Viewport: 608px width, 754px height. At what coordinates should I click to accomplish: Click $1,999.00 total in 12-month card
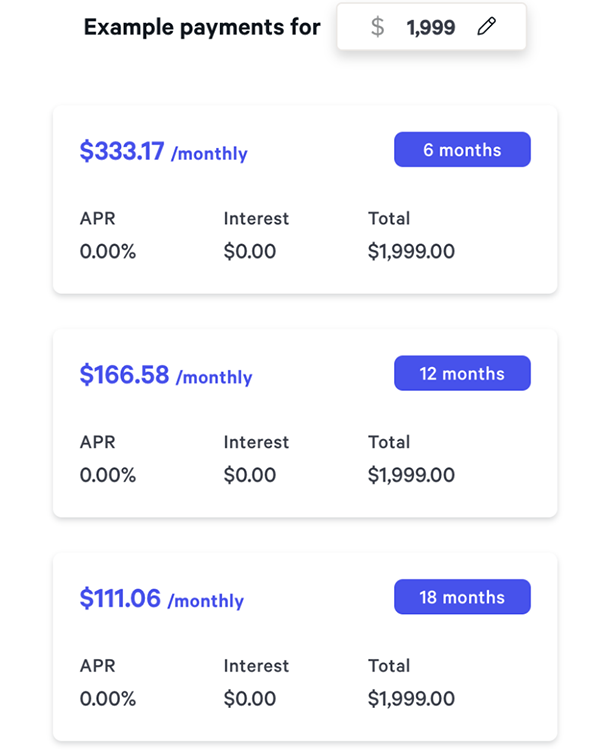411,475
